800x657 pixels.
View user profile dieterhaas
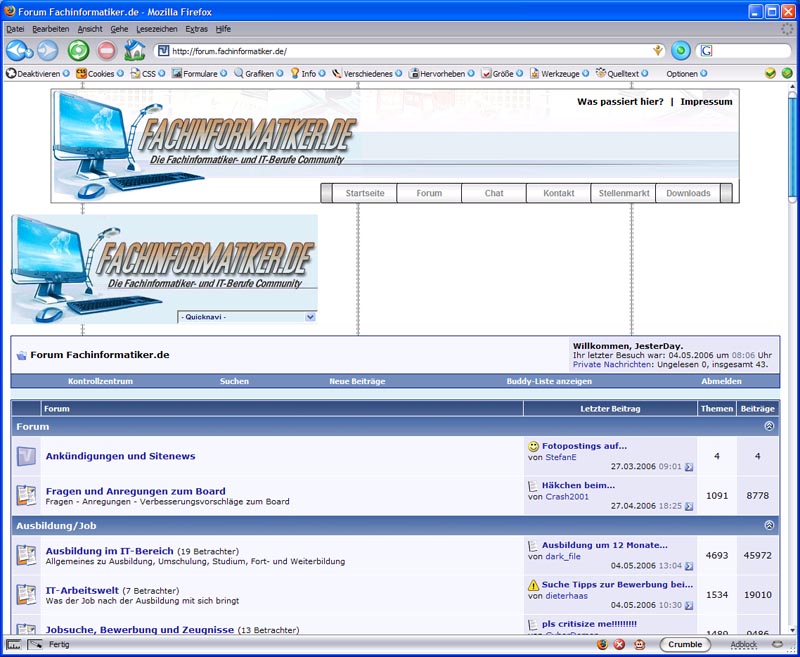(566, 596)
